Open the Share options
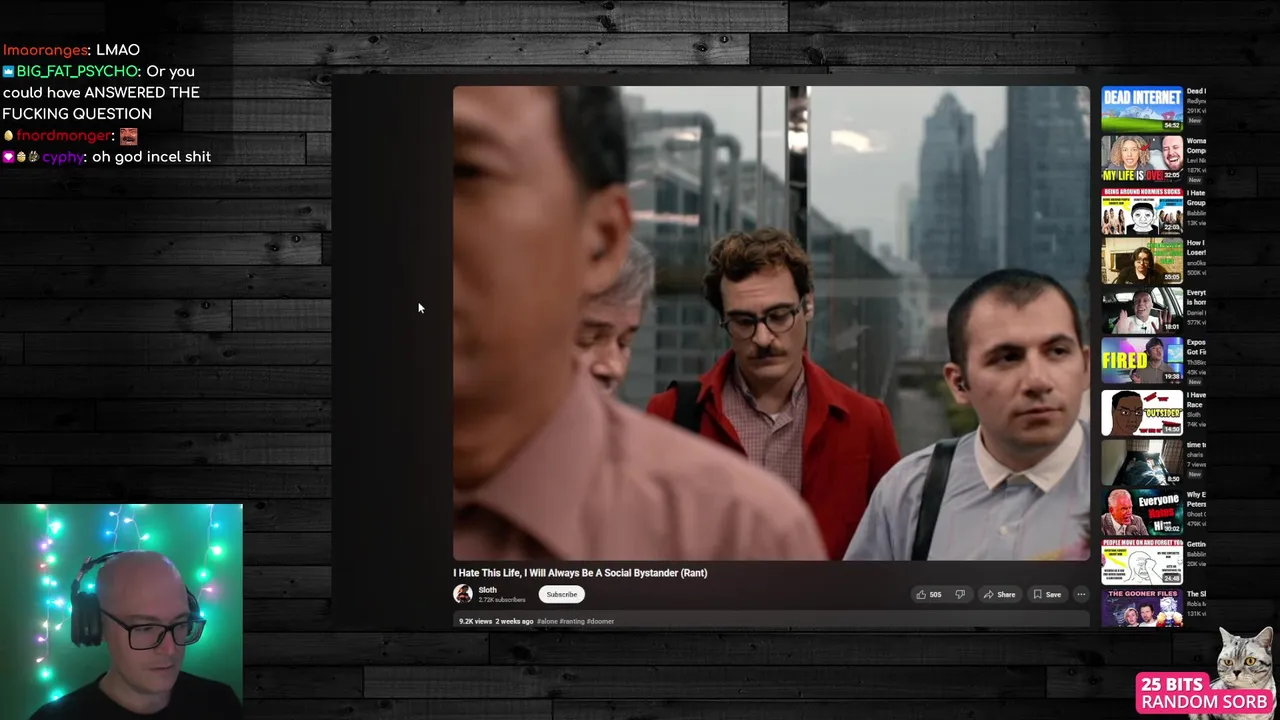 pos(999,594)
